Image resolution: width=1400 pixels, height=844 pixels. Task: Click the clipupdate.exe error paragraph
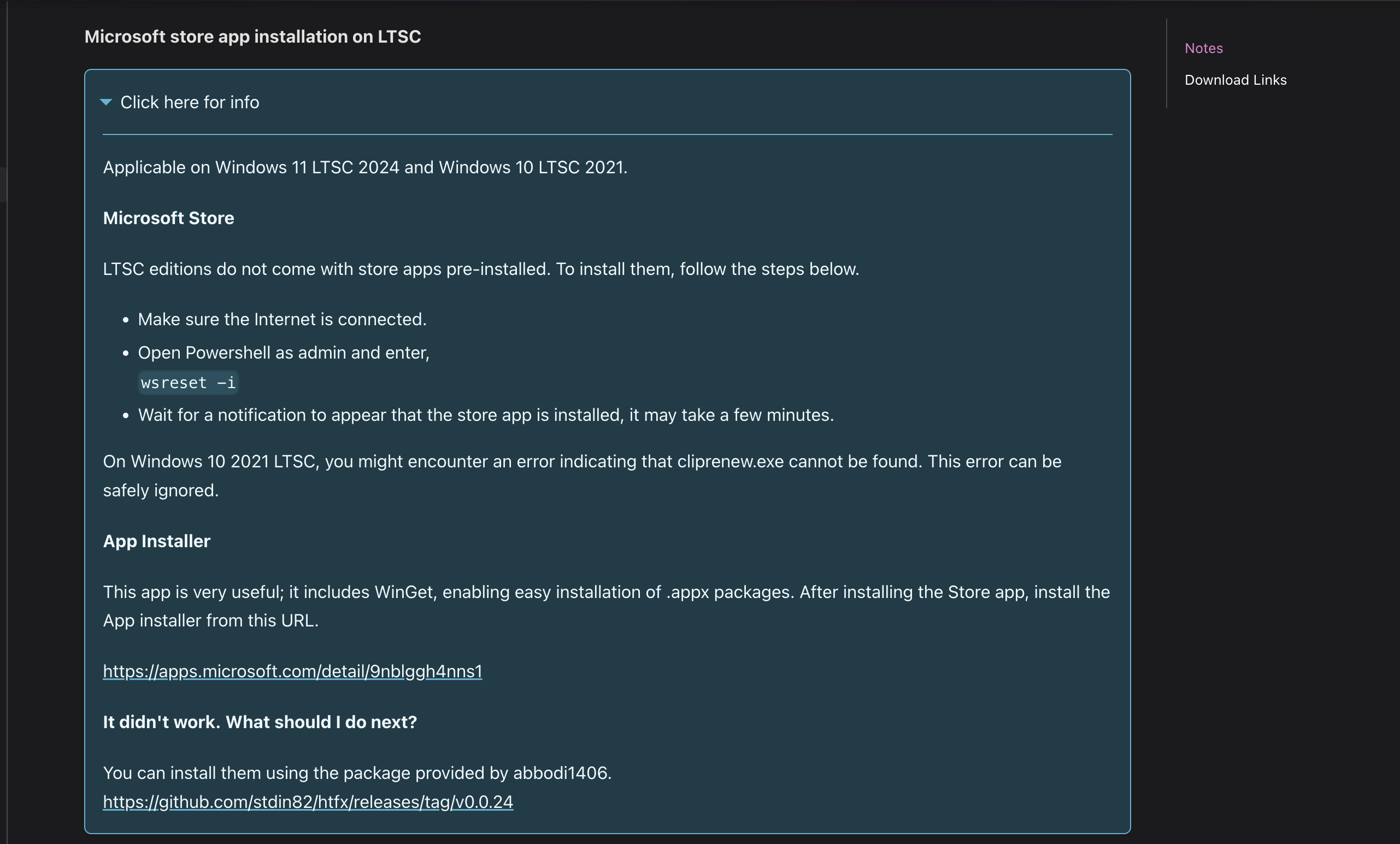point(581,461)
